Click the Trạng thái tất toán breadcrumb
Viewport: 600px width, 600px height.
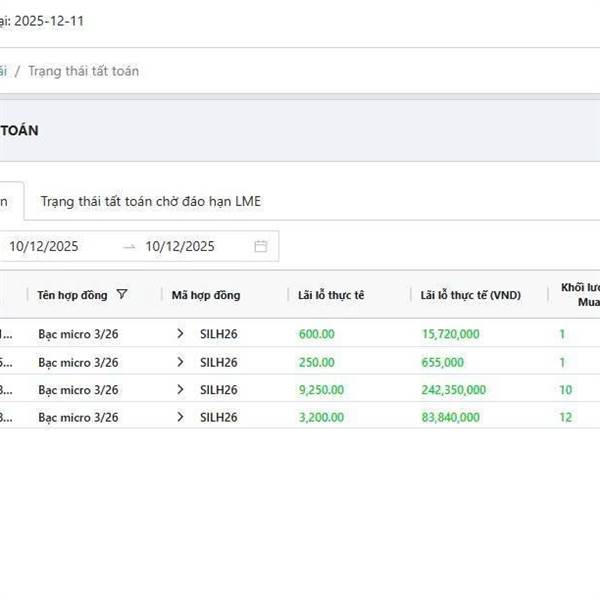(x=83, y=71)
